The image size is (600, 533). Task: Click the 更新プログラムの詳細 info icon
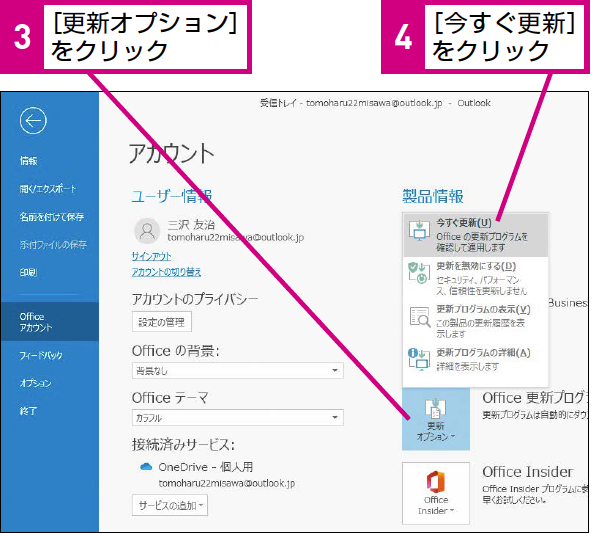pos(419,359)
